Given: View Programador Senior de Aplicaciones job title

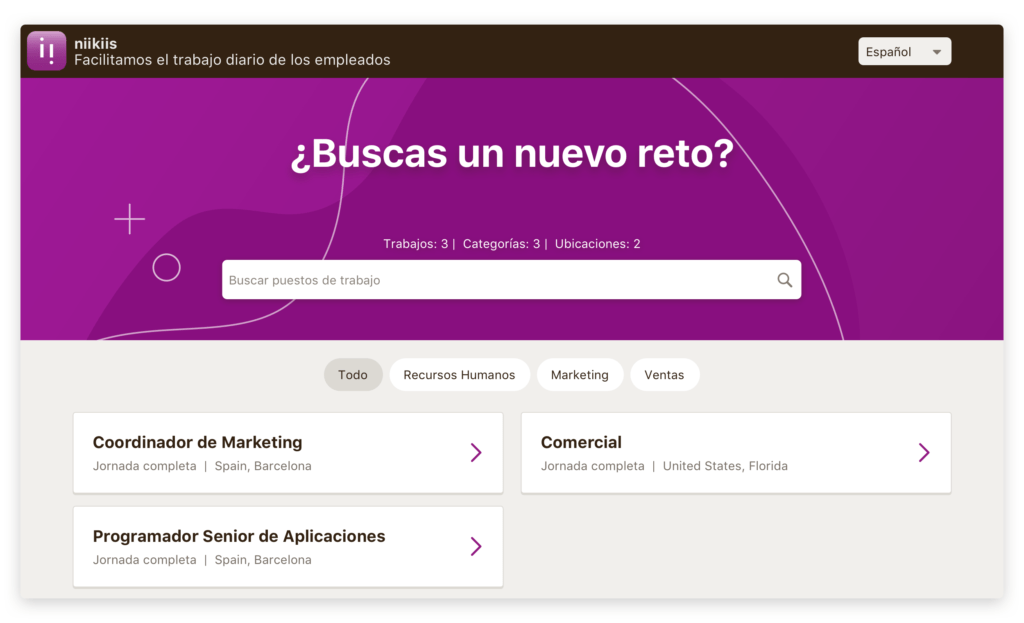Looking at the screenshot, I should (239, 536).
